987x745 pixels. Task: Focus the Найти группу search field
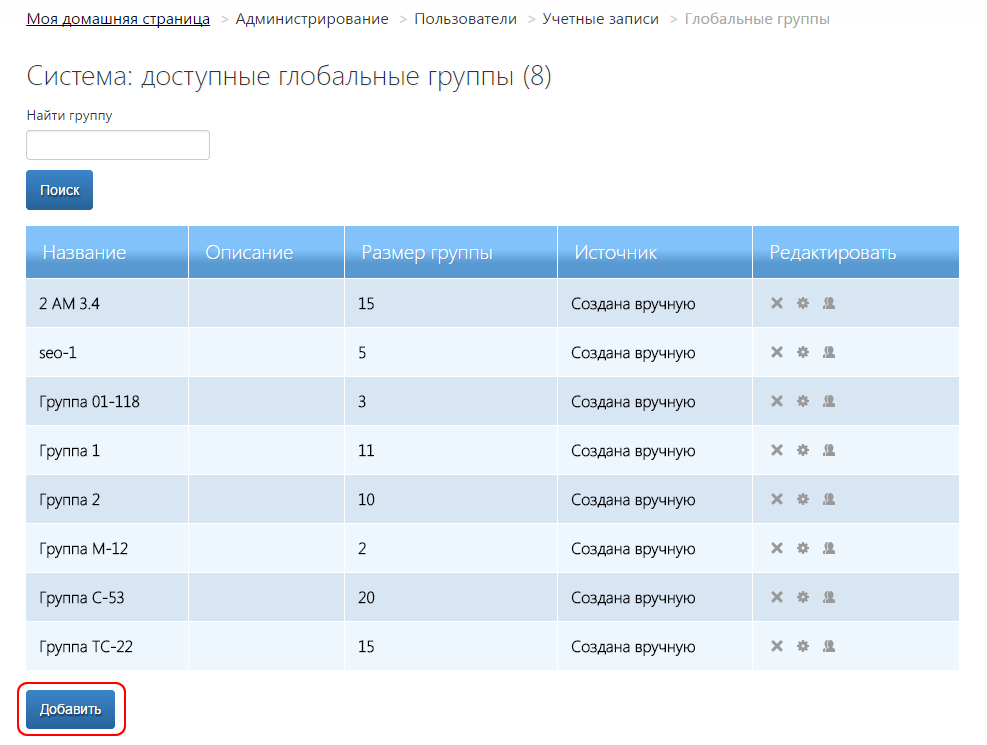[118, 145]
